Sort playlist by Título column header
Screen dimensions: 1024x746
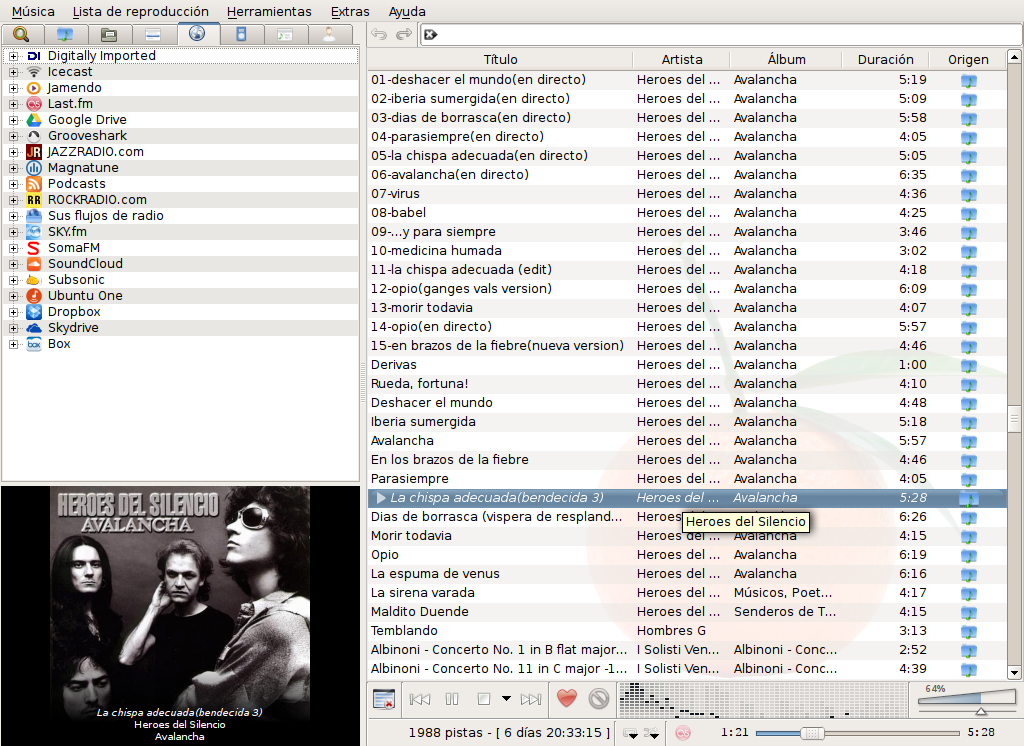click(x=500, y=59)
